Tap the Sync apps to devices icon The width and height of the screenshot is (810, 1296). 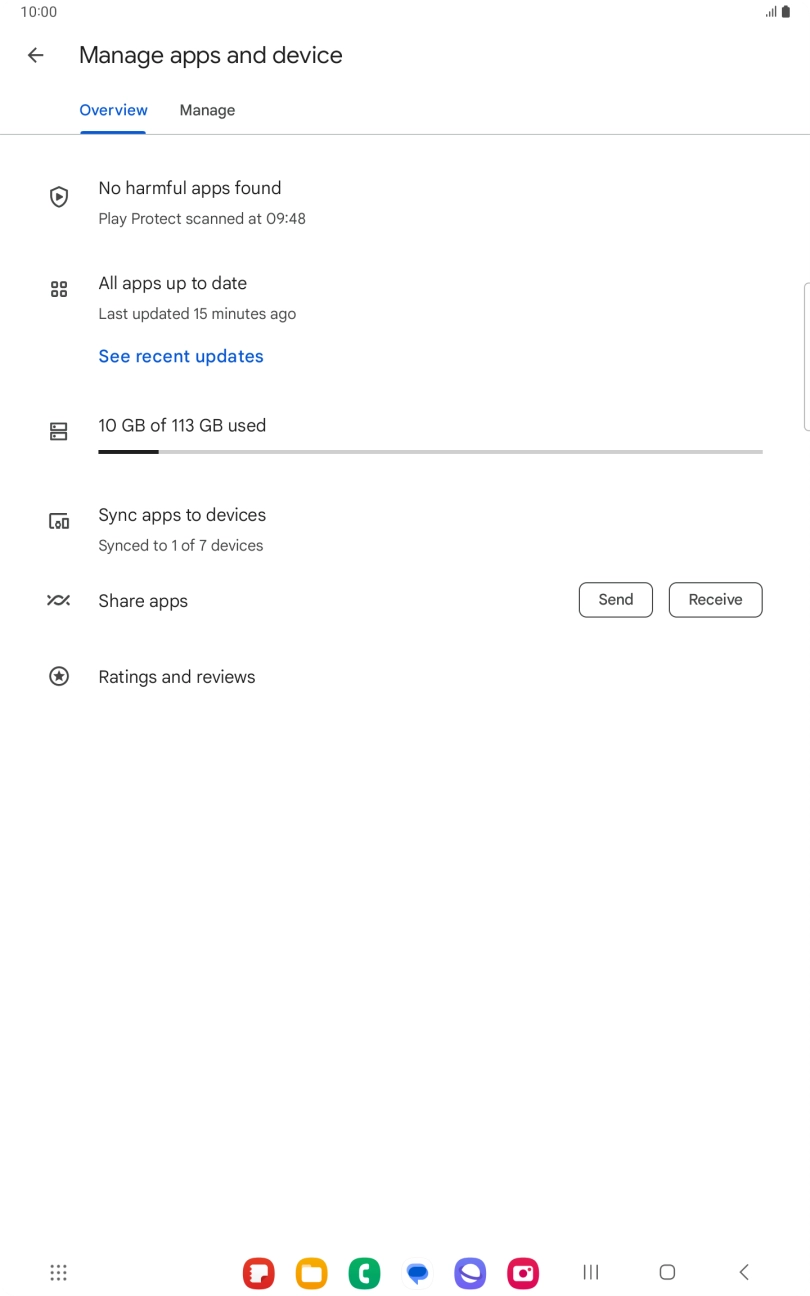point(59,521)
